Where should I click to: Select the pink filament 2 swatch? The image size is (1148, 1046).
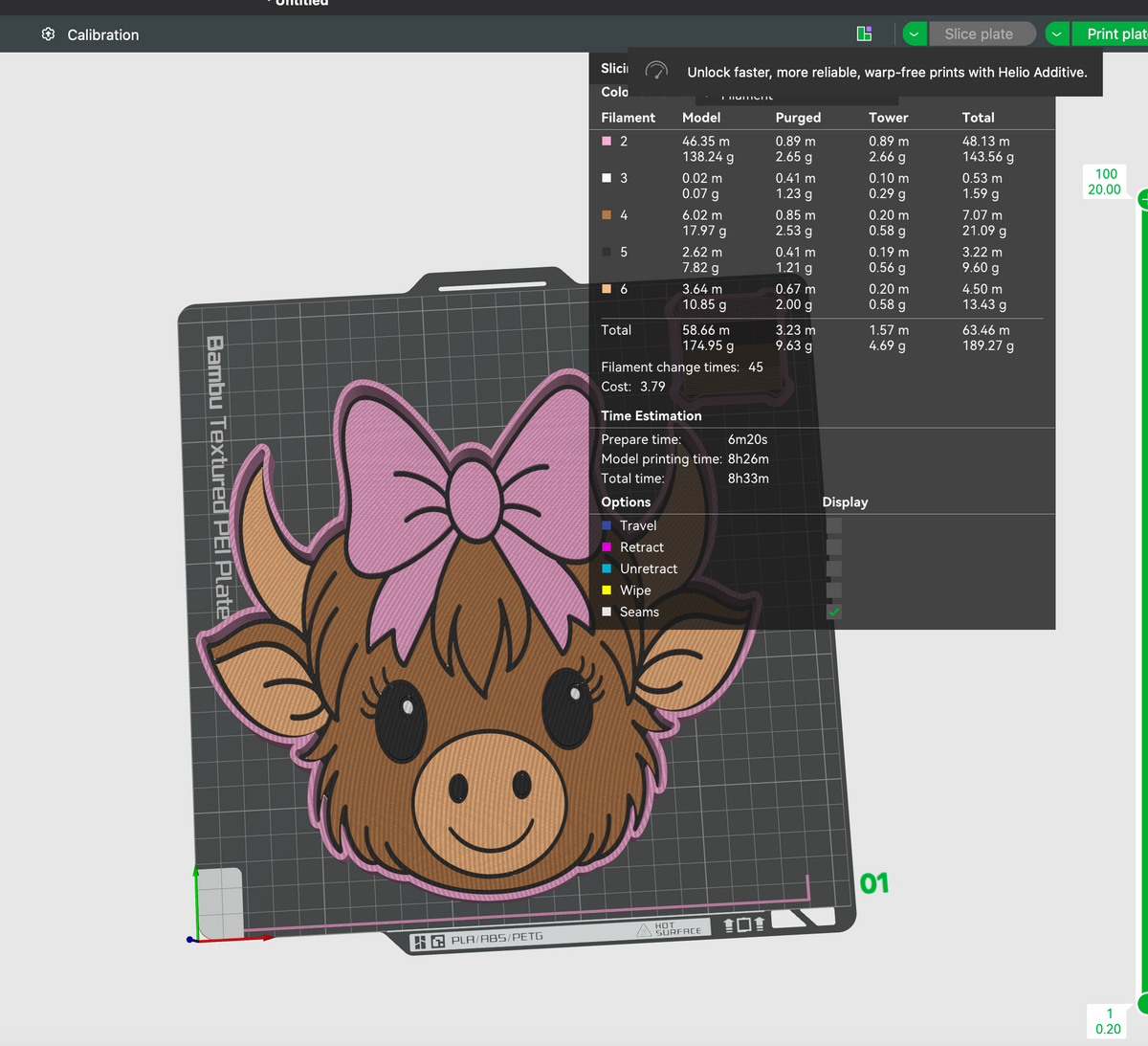click(607, 141)
